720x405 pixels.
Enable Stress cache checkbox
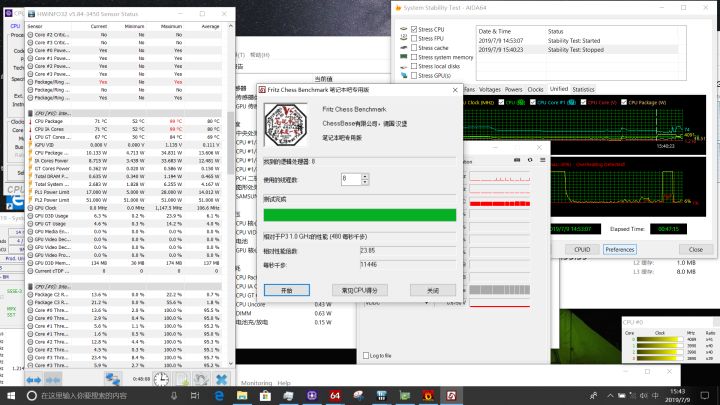[x=414, y=48]
